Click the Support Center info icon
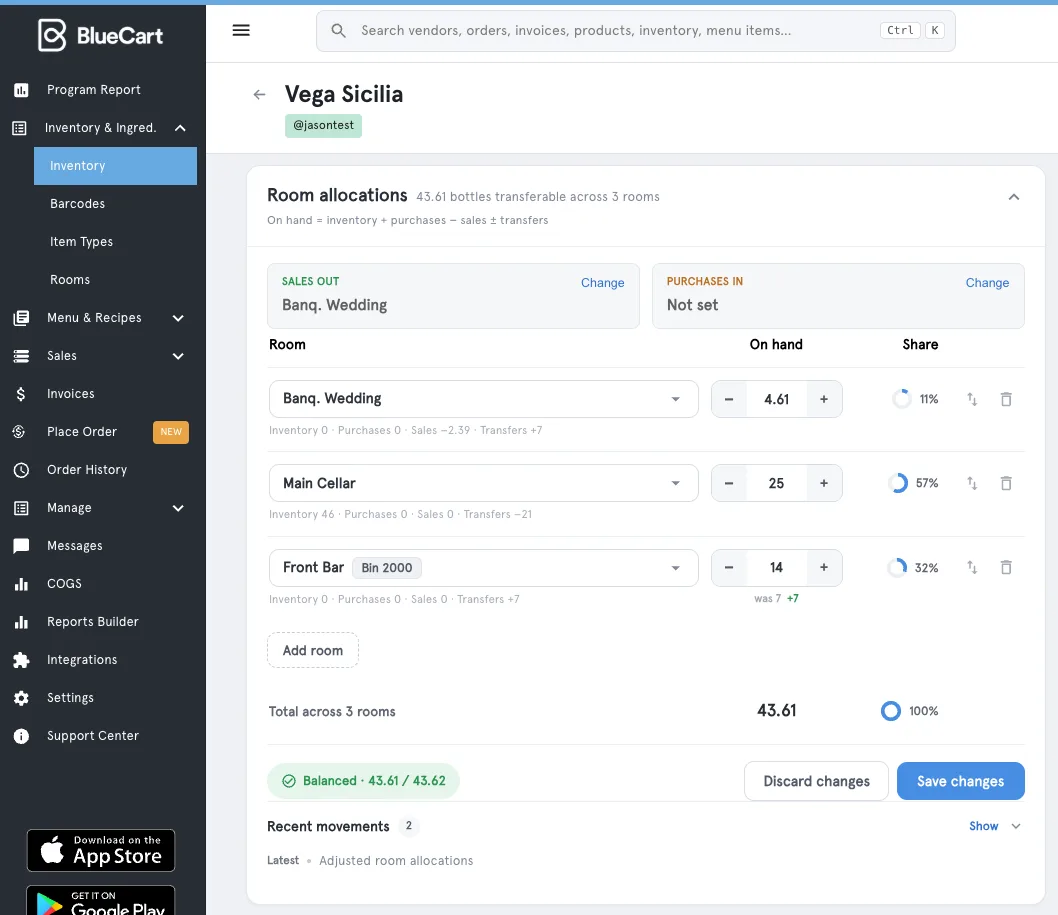 click(21, 736)
